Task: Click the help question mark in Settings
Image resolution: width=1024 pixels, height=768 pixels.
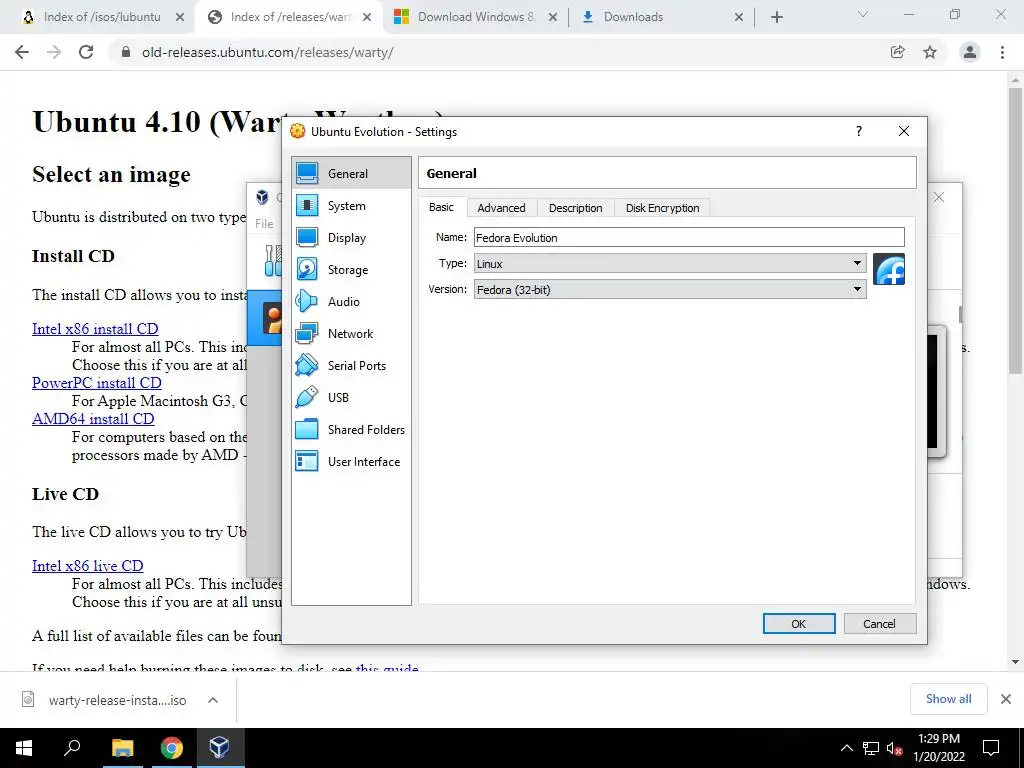Action: 859,131
